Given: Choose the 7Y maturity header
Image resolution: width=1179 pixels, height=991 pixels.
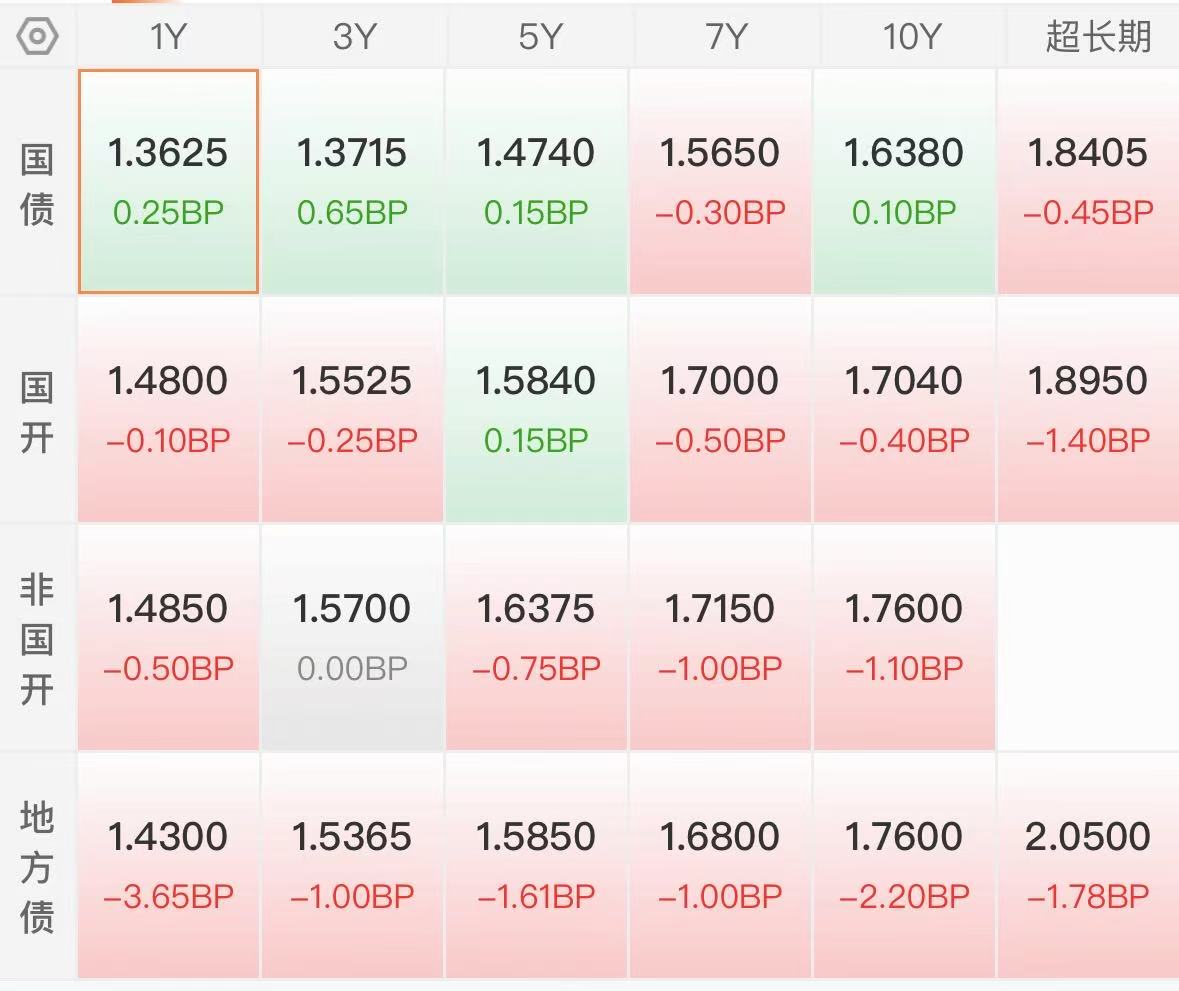Looking at the screenshot, I should coord(721,37).
